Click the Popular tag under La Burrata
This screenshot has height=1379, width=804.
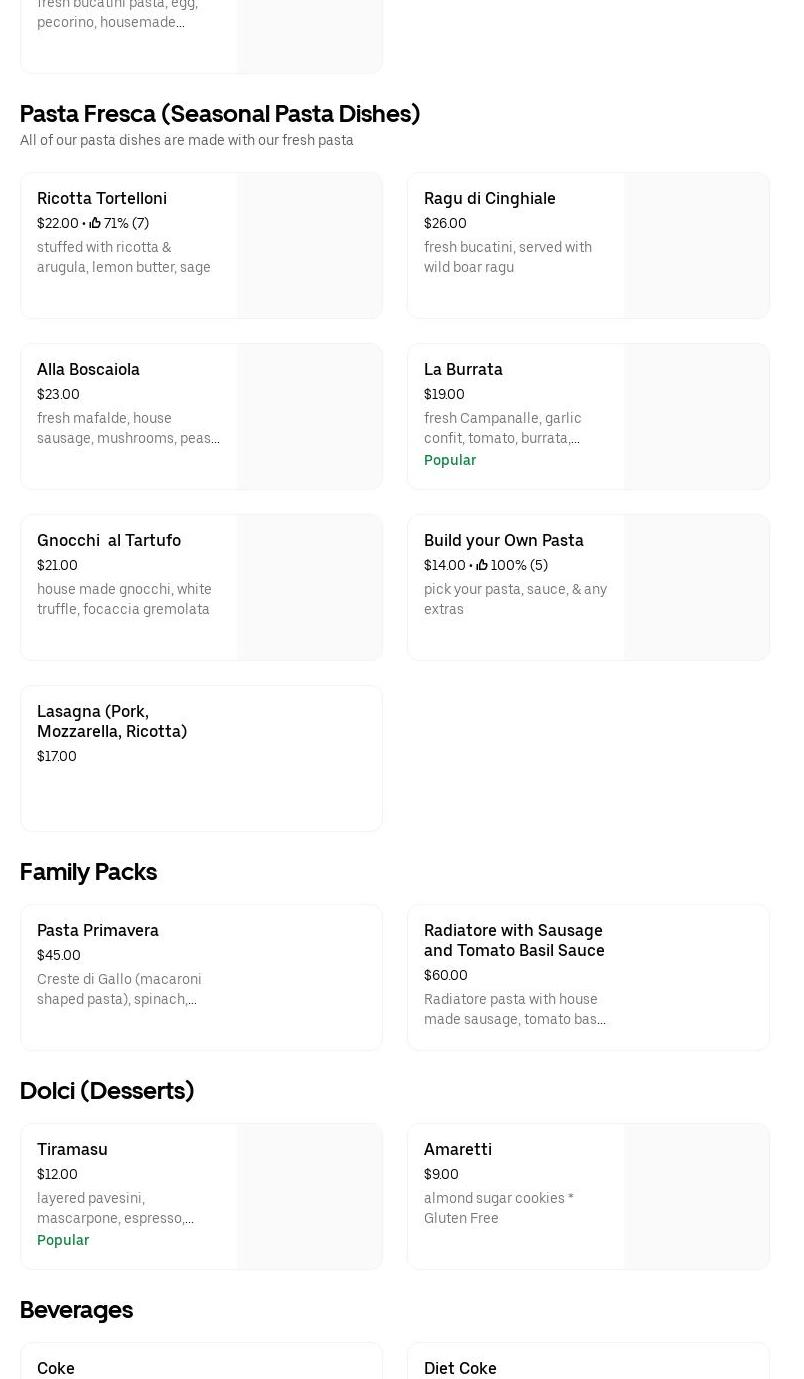click(450, 461)
